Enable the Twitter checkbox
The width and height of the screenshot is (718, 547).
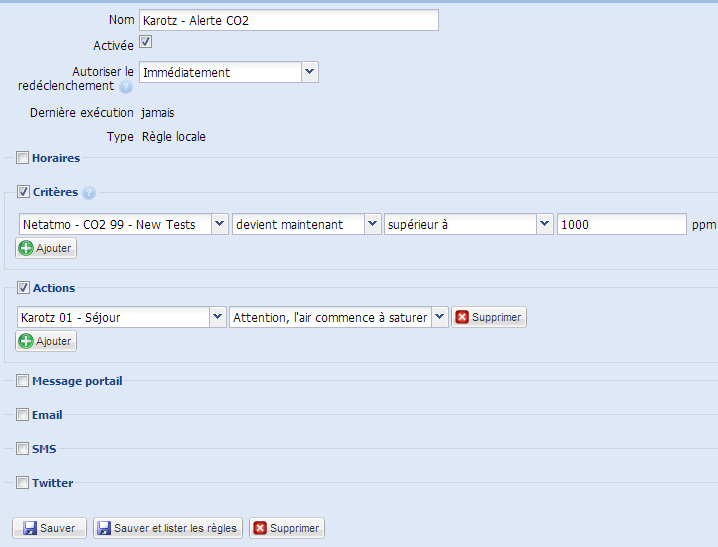(x=22, y=482)
